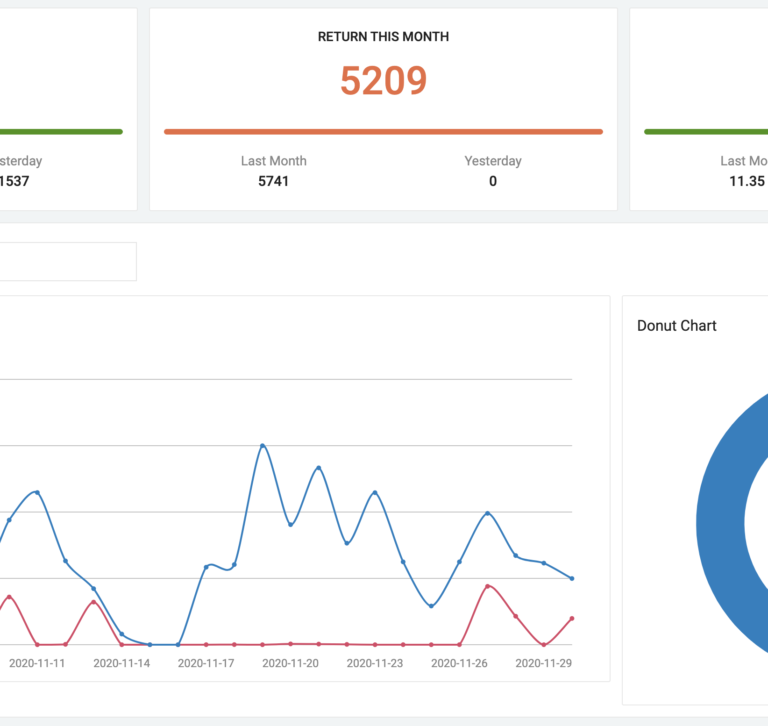
Task: Click the blue line peak on 2020-11-19
Action: 262,446
